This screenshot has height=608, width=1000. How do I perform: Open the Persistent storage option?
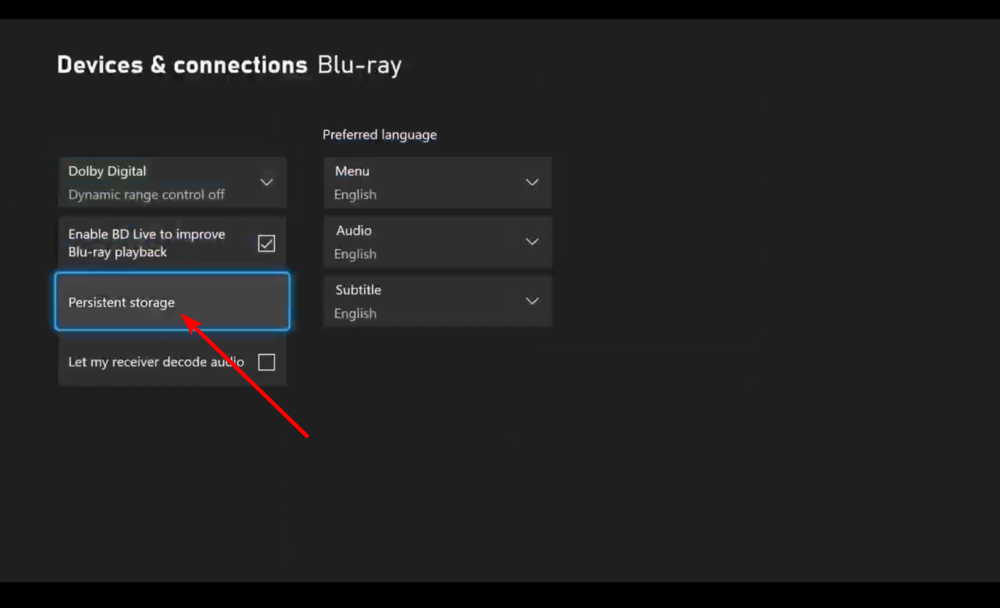(x=172, y=301)
